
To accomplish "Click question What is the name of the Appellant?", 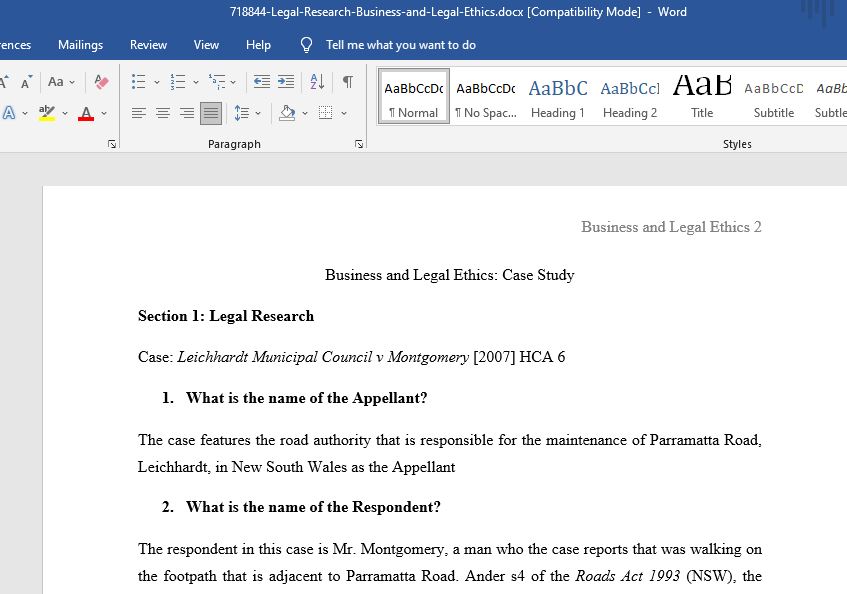I will coord(306,398).
